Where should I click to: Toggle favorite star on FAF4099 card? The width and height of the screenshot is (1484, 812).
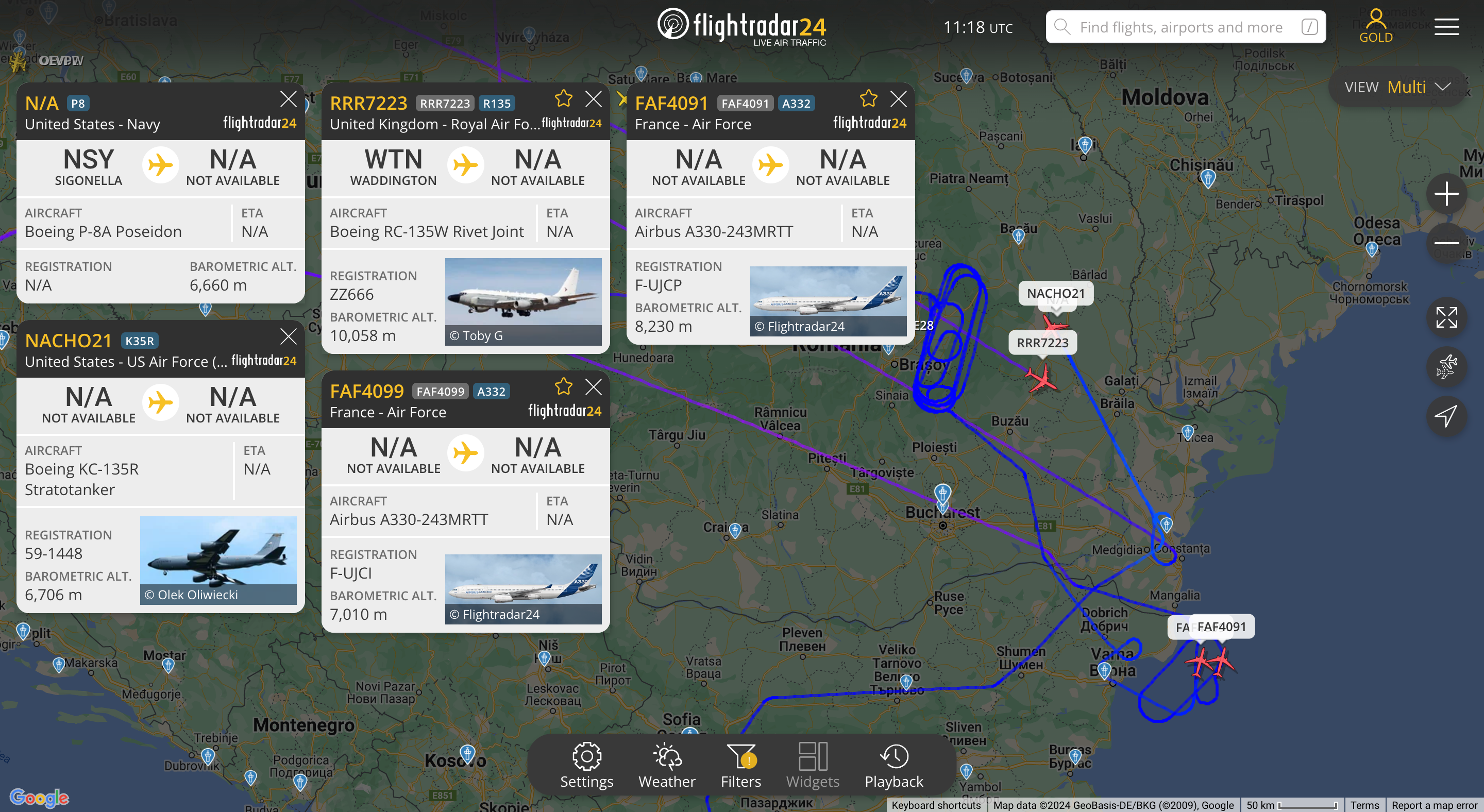[563, 386]
